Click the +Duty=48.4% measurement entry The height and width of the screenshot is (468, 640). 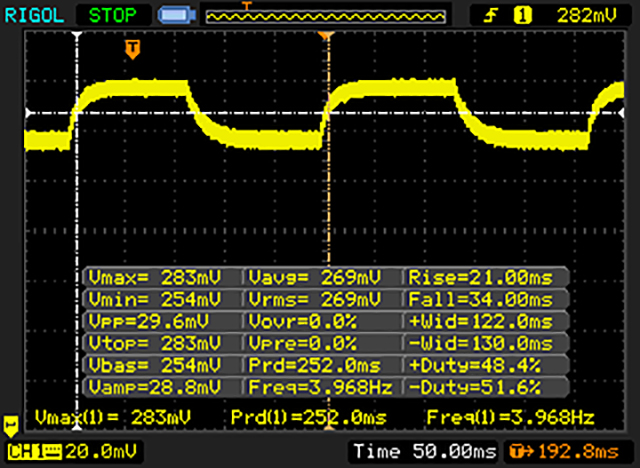(x=485, y=365)
